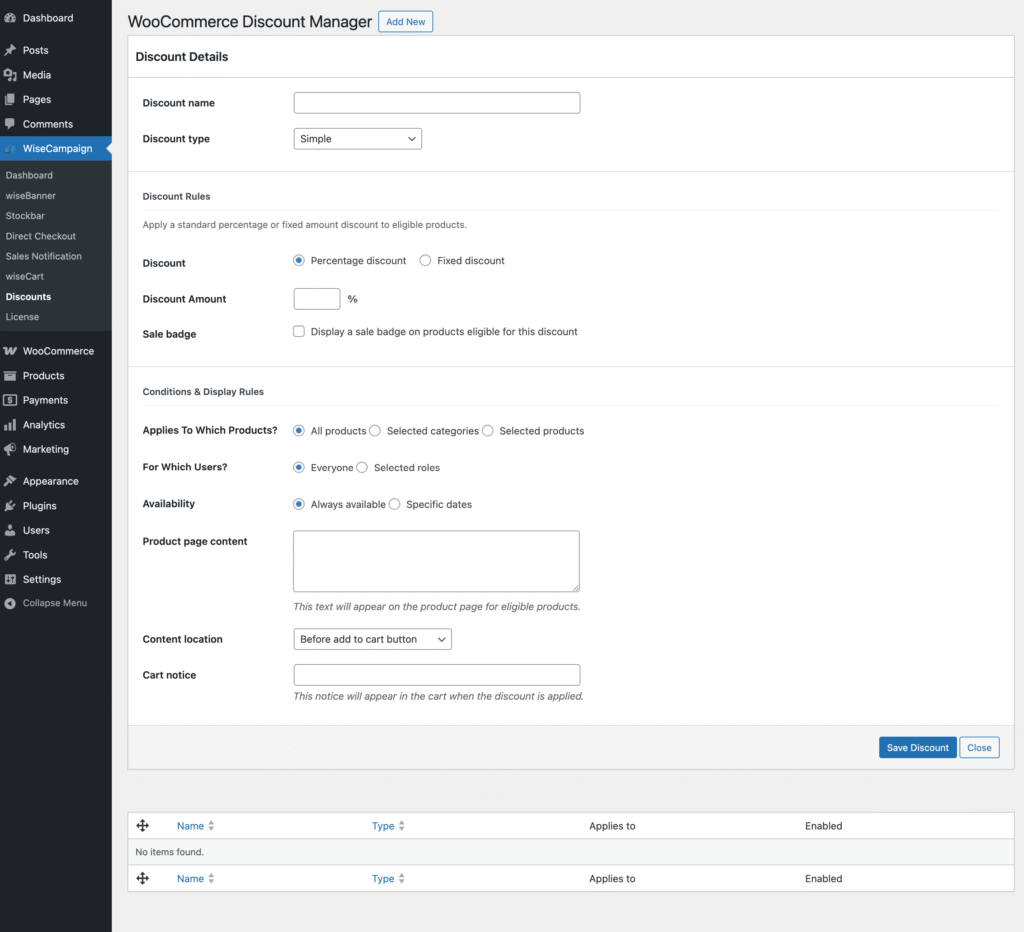Image resolution: width=1024 pixels, height=932 pixels.
Task: Open the Discount type dropdown
Action: (358, 138)
